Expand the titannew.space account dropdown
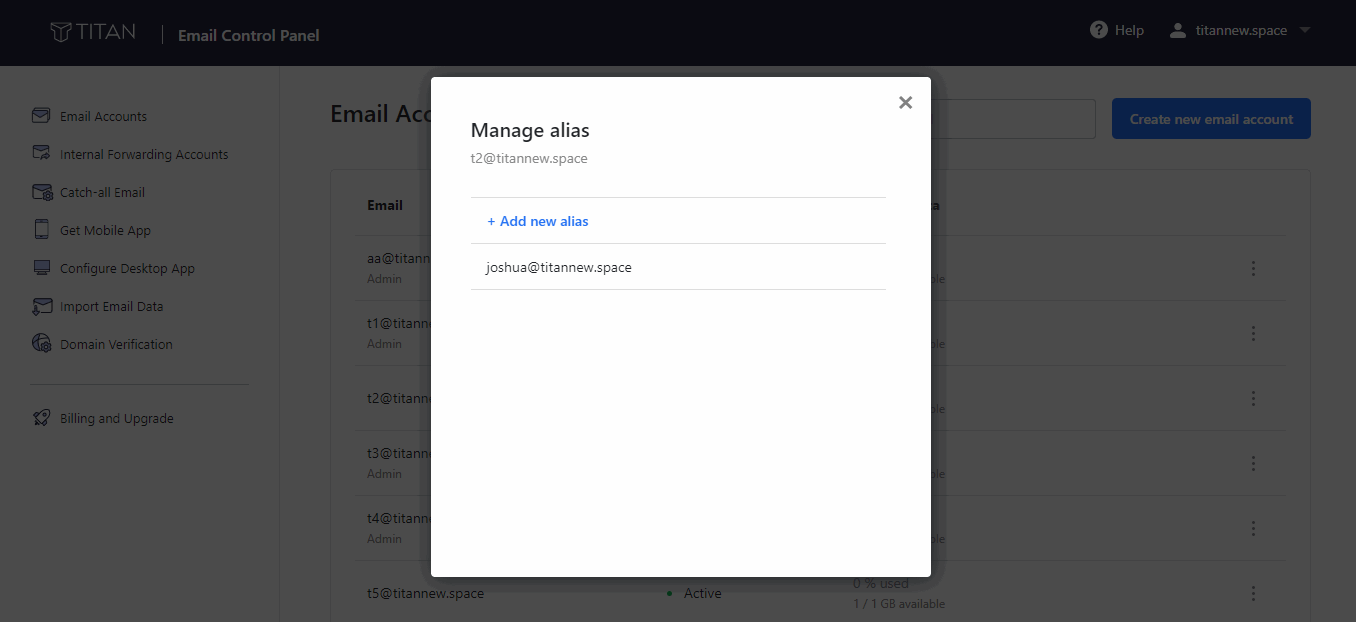The width and height of the screenshot is (1356, 622). pyautogui.click(x=1240, y=30)
